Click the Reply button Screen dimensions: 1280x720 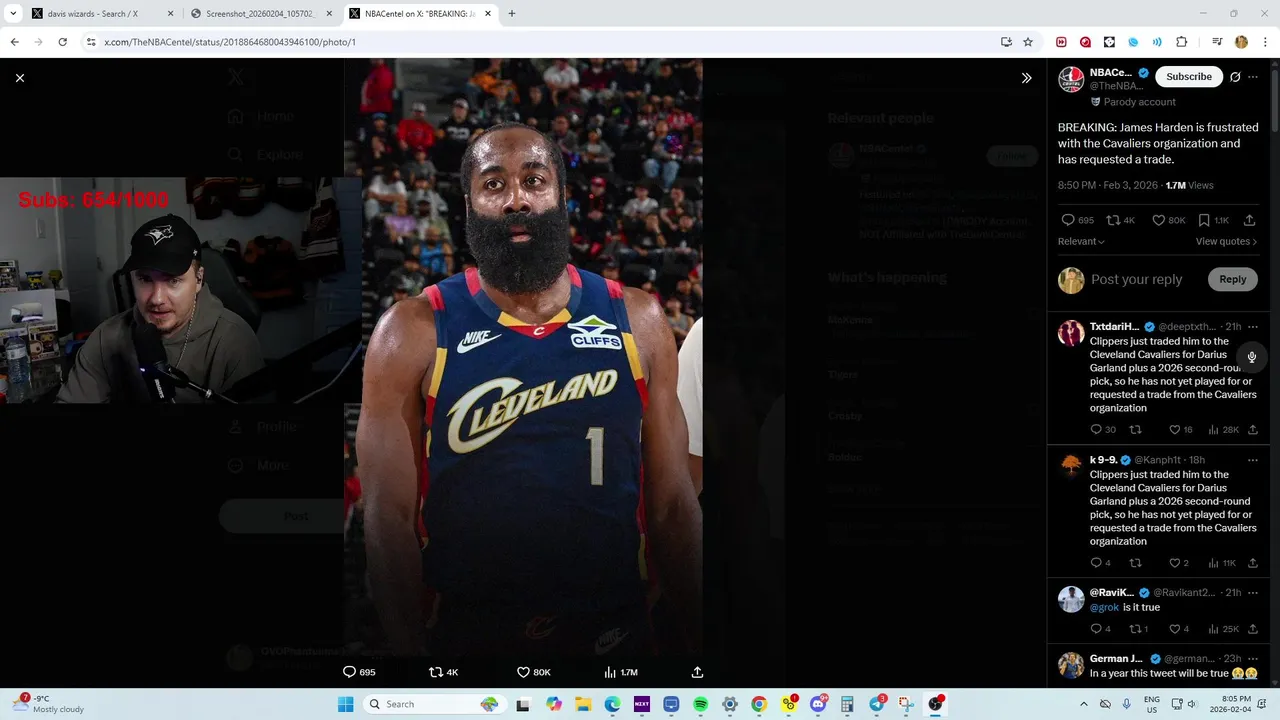(x=1232, y=280)
